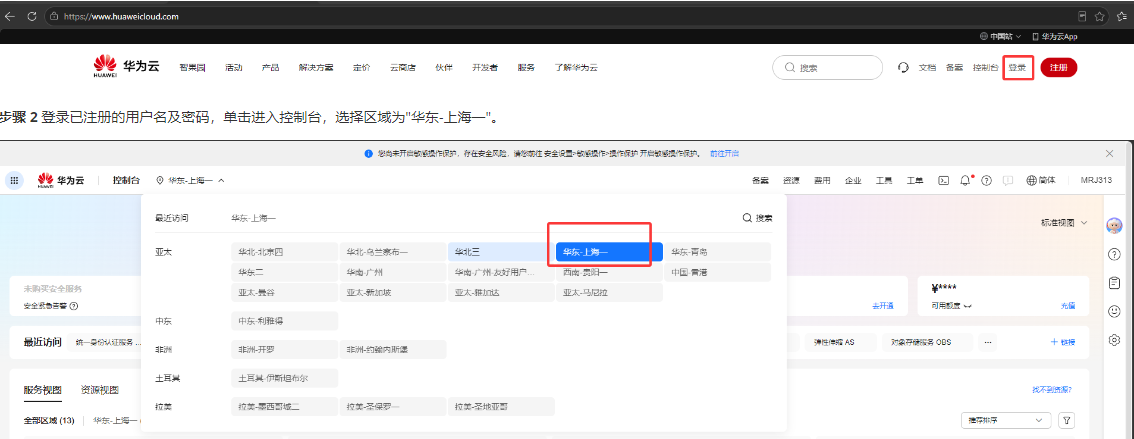Select region 中国-香港
The image size is (1134, 439).
coord(717,273)
